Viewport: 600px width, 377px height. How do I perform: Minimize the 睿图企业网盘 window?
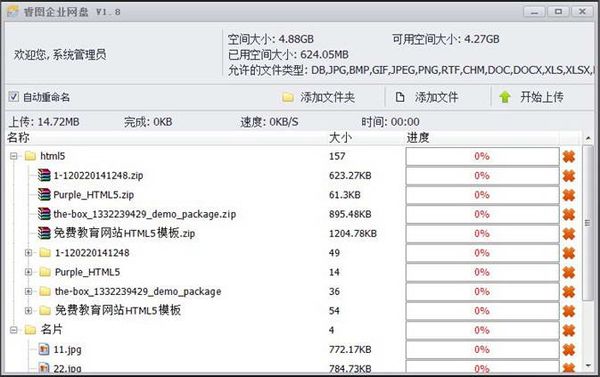coord(534,11)
